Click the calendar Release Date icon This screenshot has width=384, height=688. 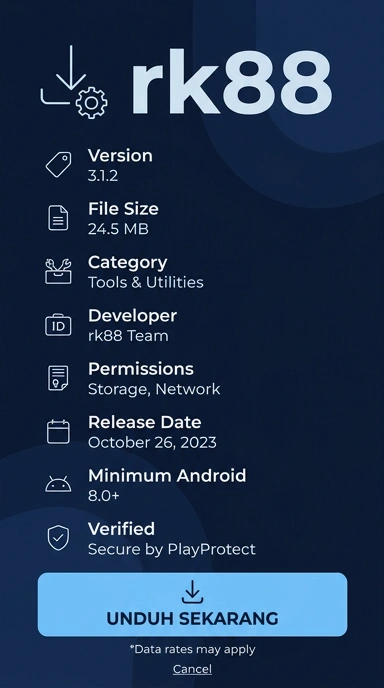pyautogui.click(x=58, y=432)
